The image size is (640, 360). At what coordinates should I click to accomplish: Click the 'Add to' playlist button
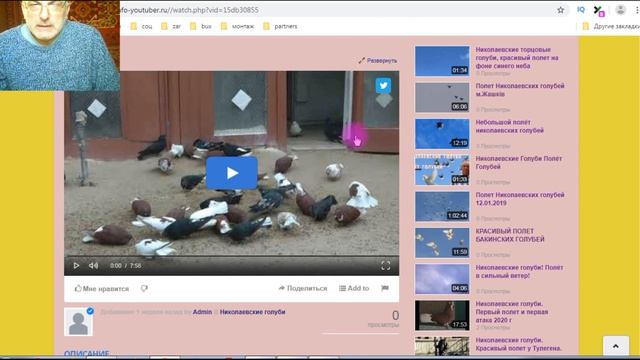[x=354, y=288]
